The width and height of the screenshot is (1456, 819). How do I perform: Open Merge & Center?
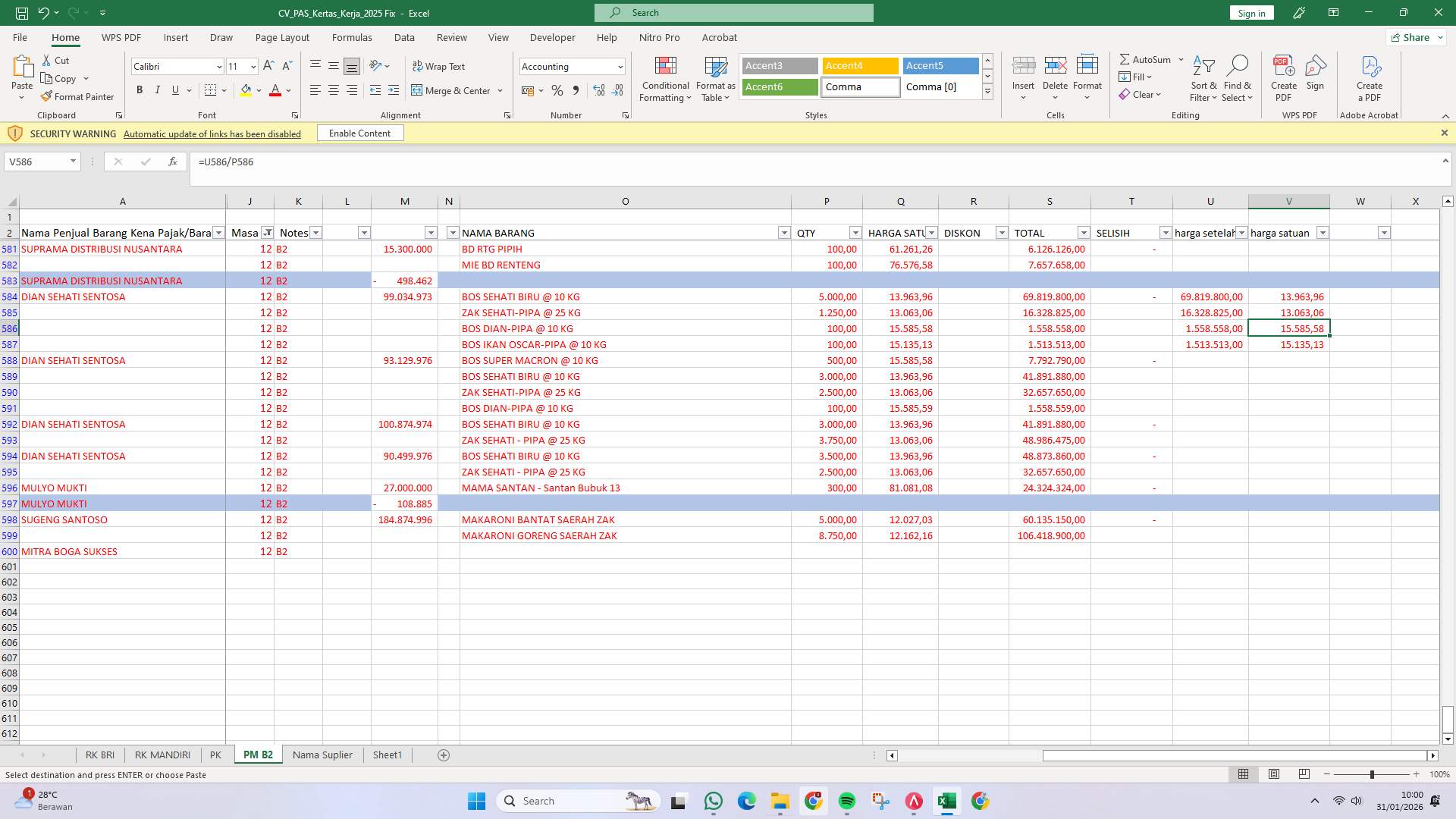(453, 90)
